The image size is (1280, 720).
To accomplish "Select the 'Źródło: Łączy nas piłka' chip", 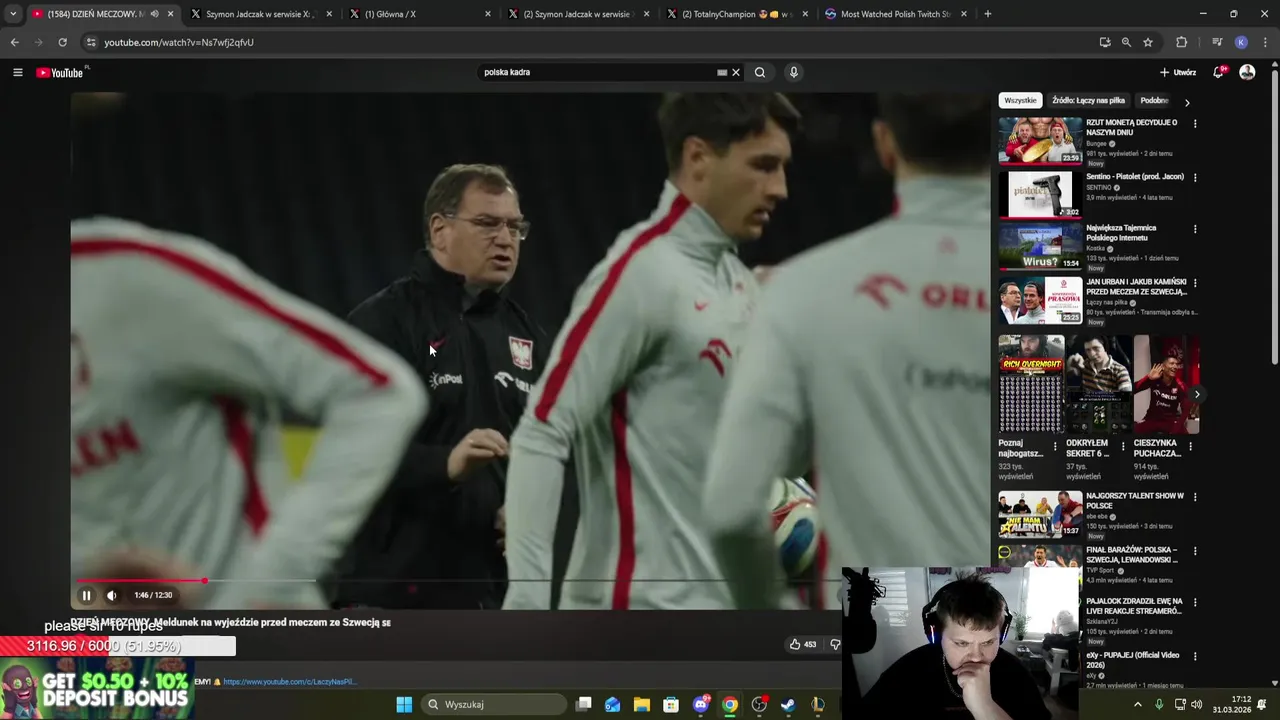I will [x=1088, y=100].
